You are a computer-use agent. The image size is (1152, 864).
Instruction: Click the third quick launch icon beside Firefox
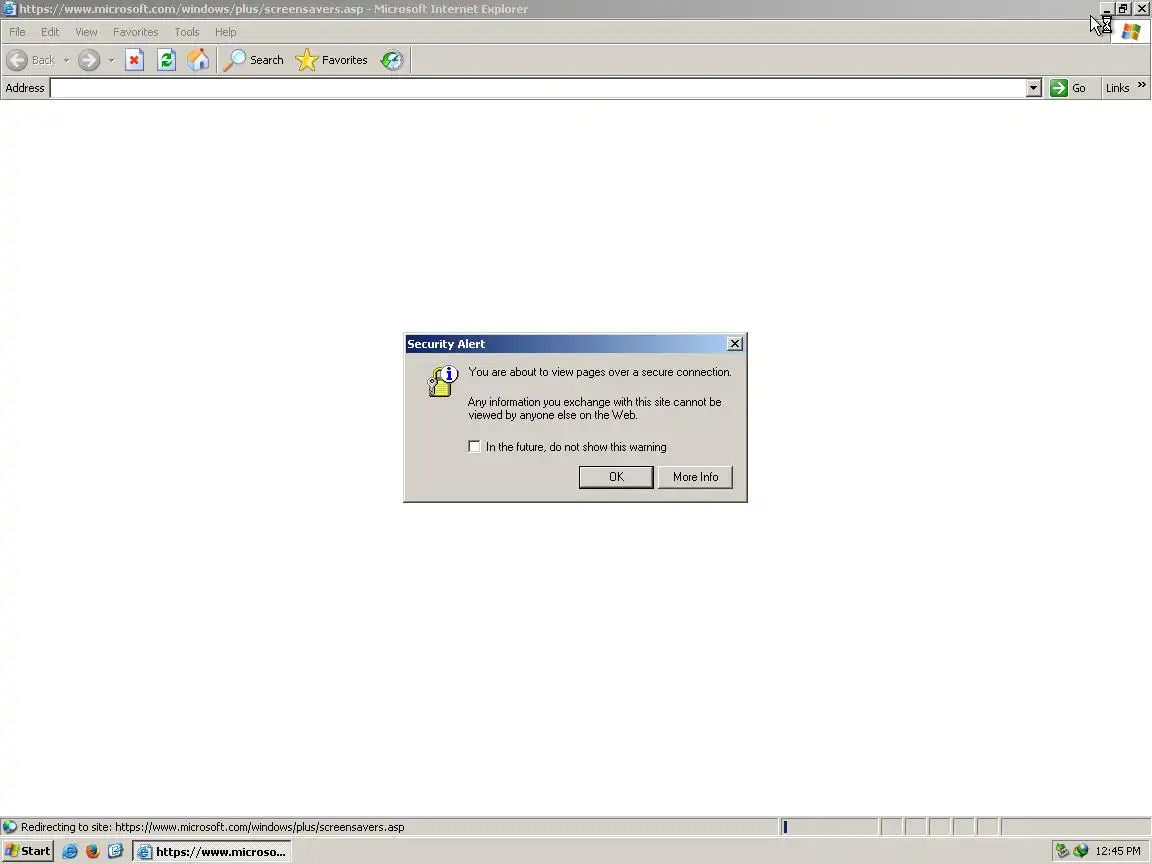click(x=115, y=852)
